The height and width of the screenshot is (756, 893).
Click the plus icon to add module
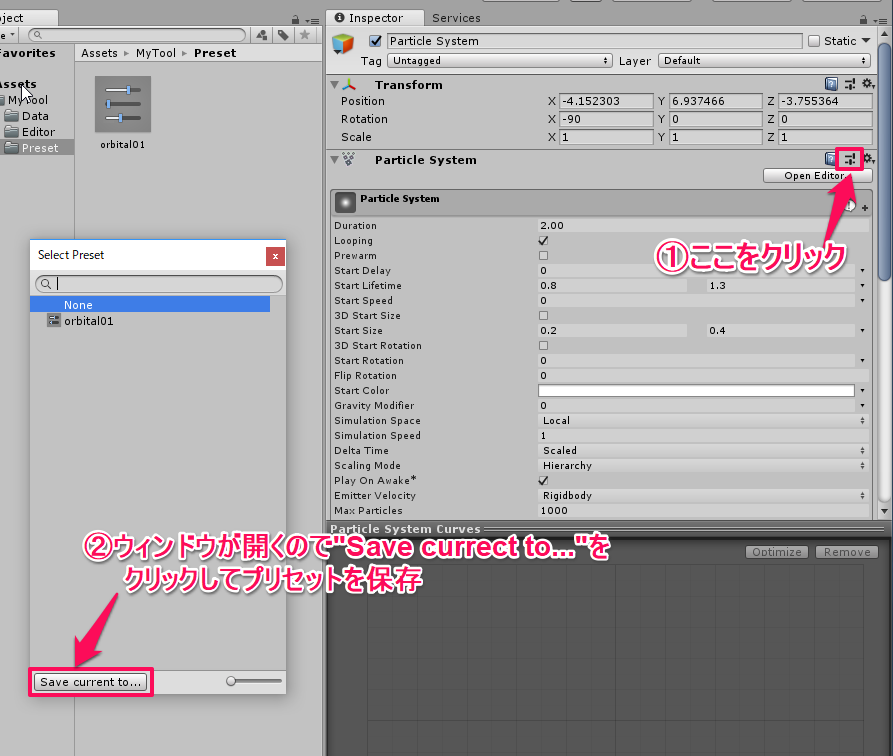865,208
